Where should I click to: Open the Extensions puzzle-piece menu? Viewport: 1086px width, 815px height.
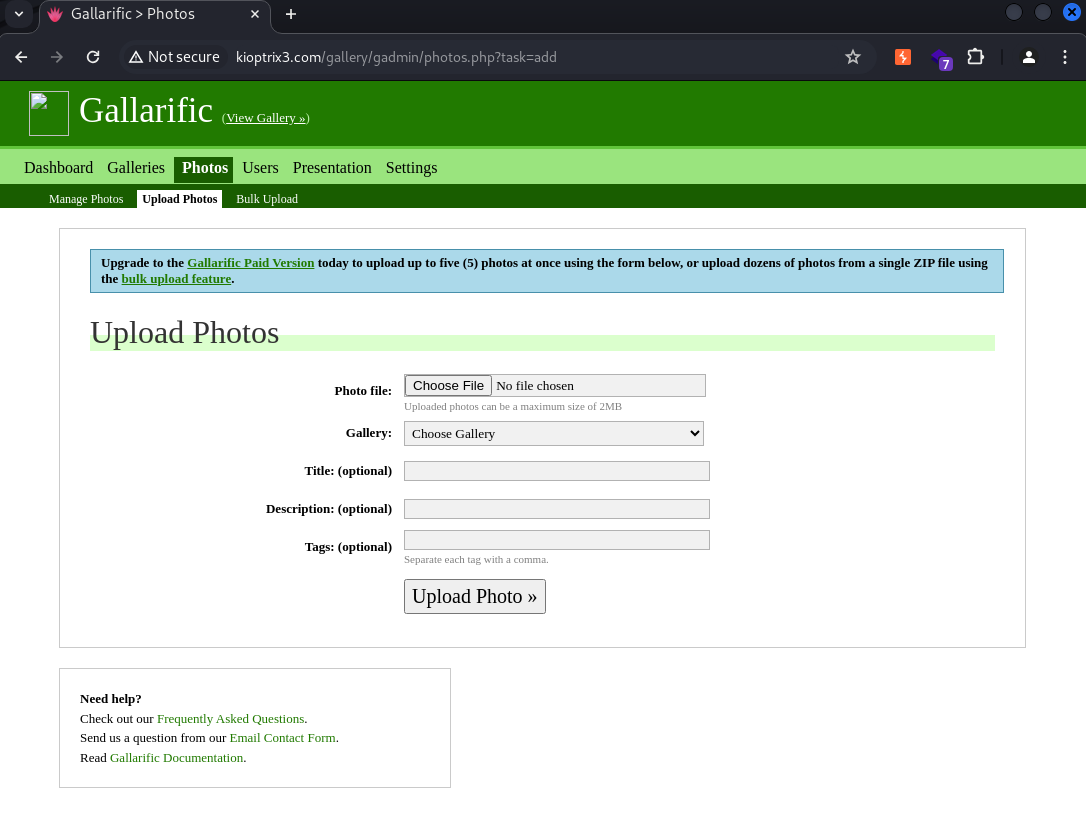pyautogui.click(x=975, y=57)
